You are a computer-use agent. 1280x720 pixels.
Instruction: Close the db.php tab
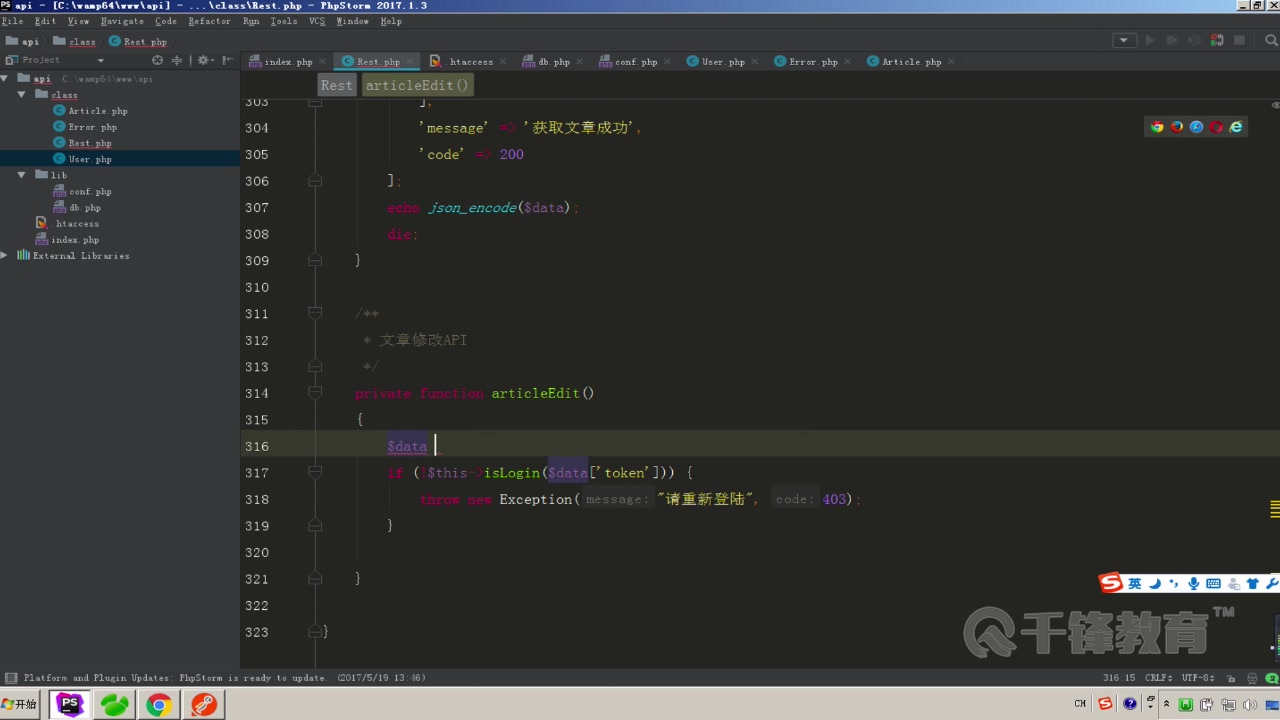click(x=579, y=62)
